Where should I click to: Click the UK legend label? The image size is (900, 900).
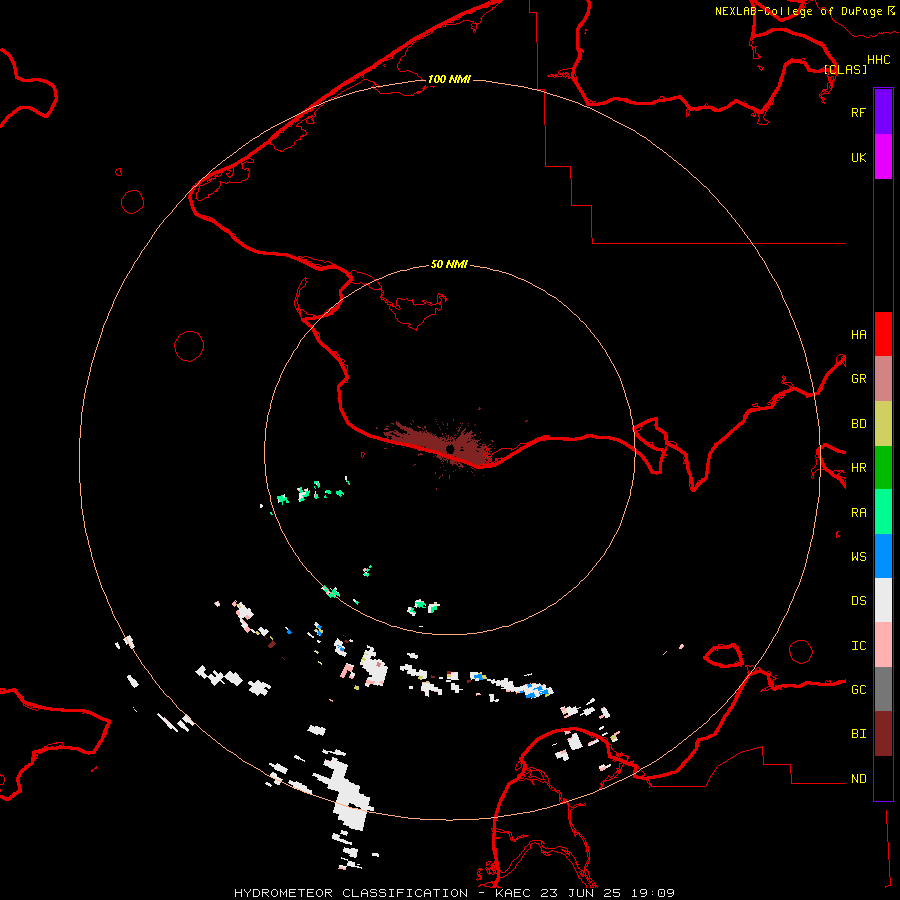pyautogui.click(x=858, y=157)
